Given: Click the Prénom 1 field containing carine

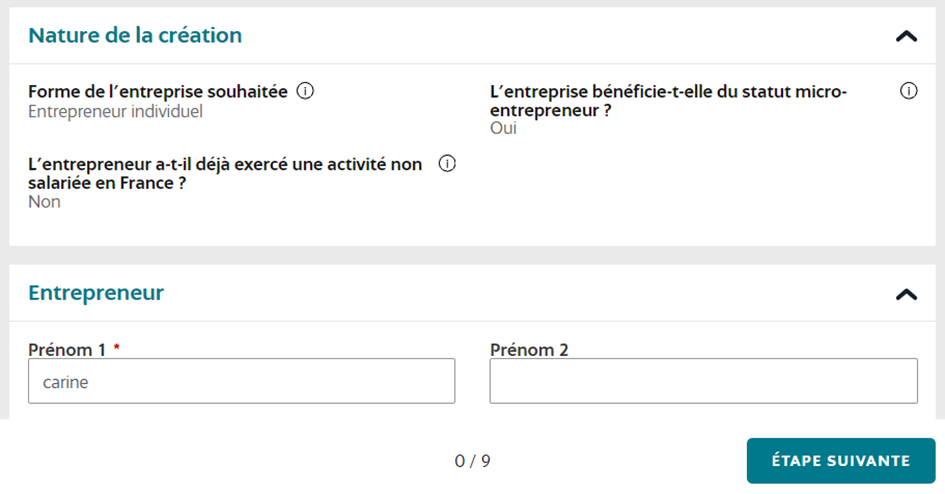Looking at the screenshot, I should point(242,381).
